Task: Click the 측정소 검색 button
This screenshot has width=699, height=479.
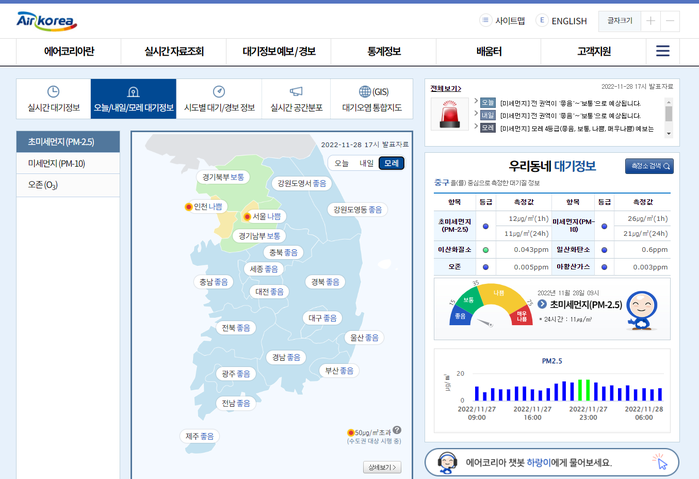Action: (x=648, y=166)
